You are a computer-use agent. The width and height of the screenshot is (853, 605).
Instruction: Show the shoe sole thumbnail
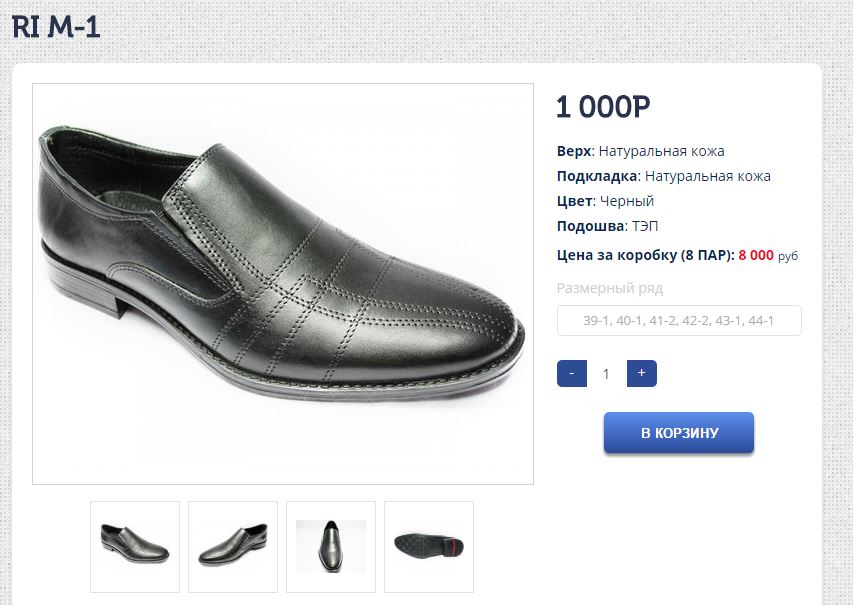(429, 546)
